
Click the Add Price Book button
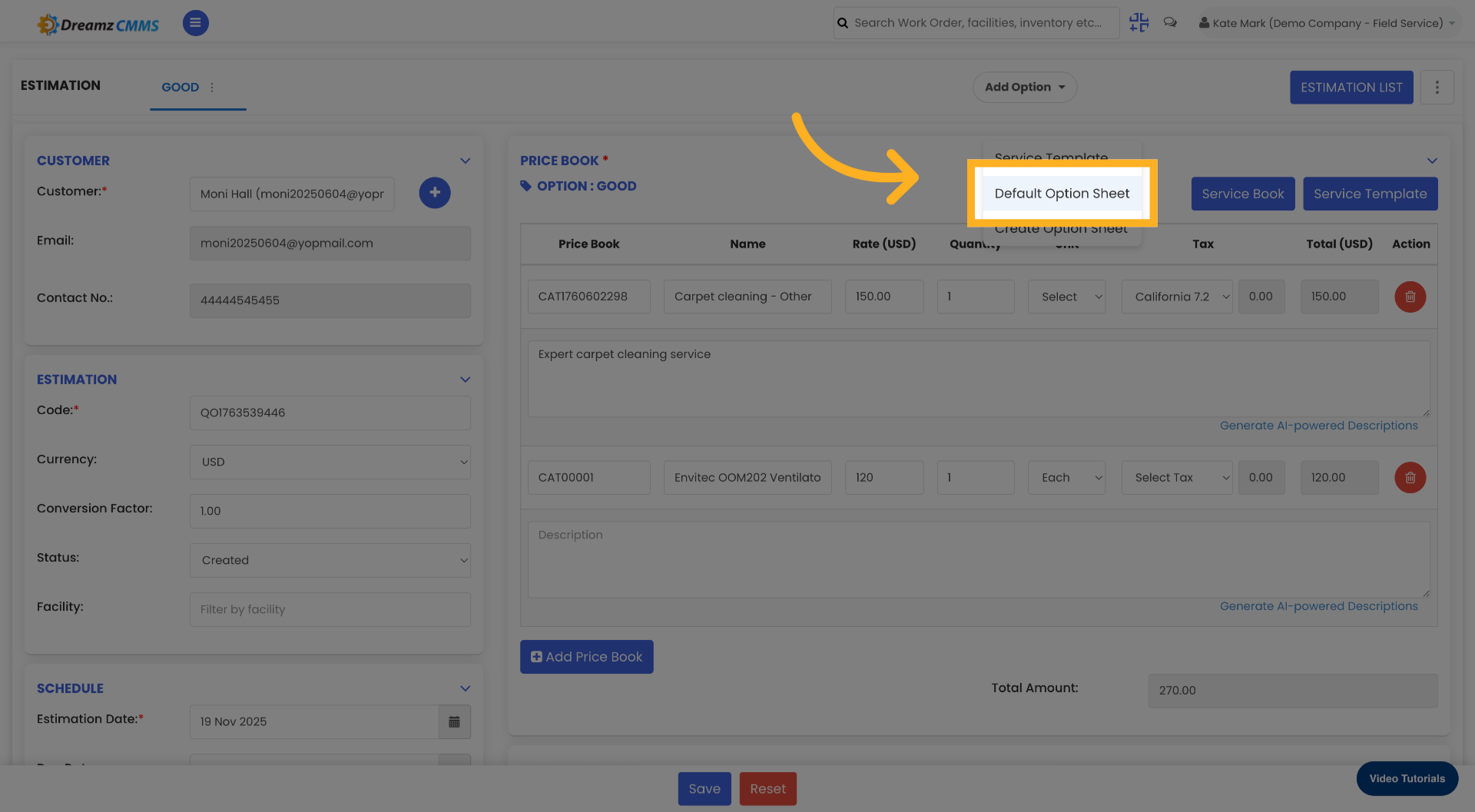[586, 657]
